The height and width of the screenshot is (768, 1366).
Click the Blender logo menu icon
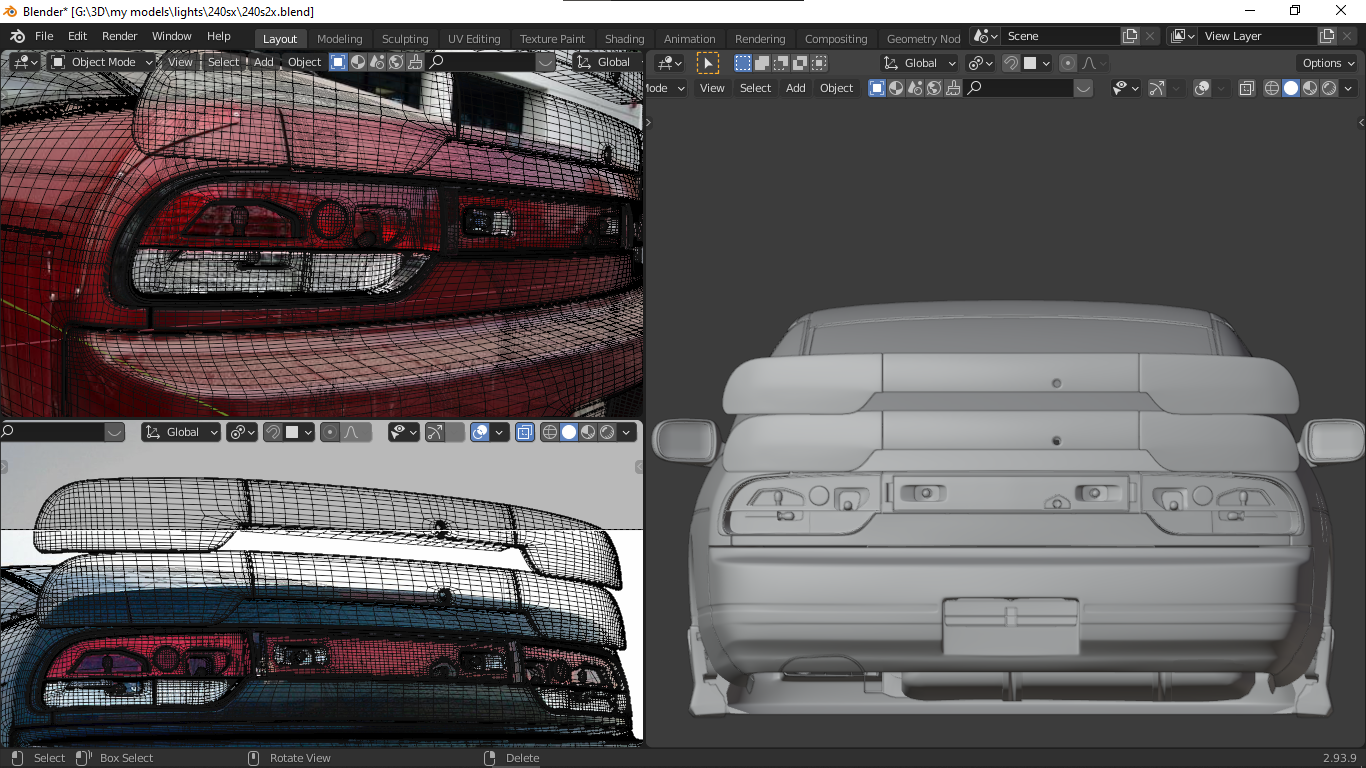17,36
